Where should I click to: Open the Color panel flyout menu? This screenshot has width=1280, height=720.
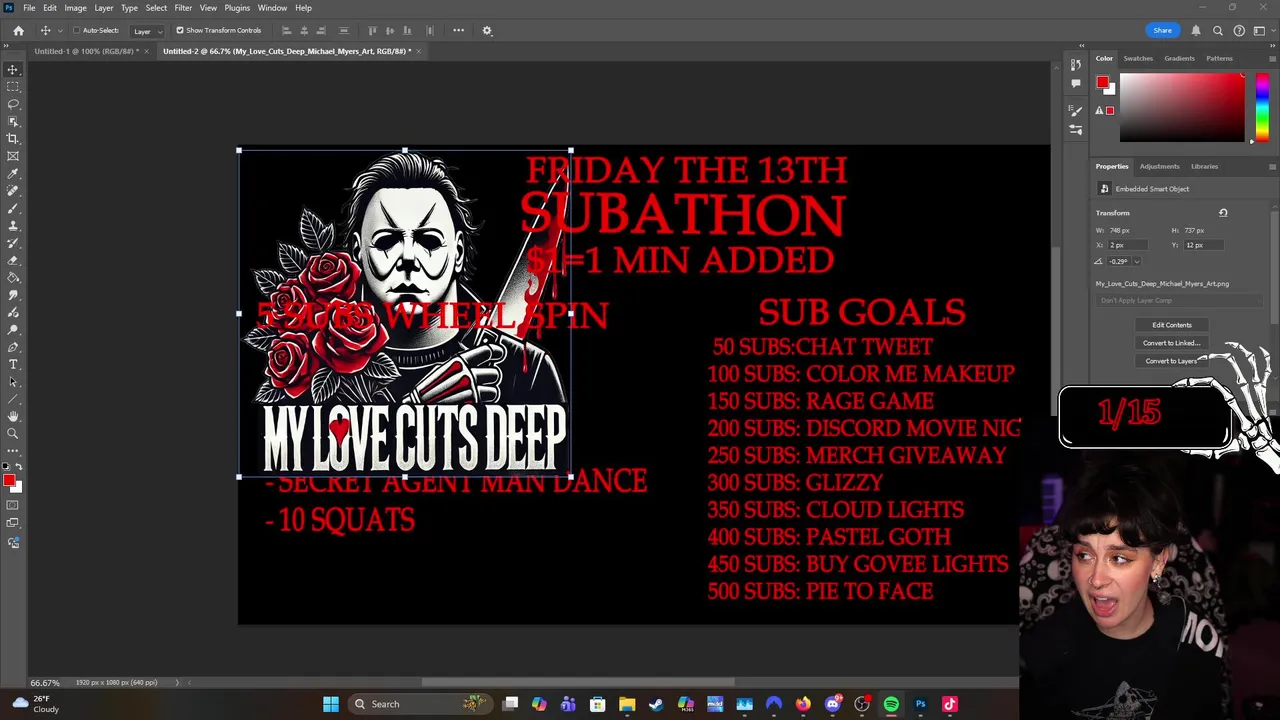click(1272, 58)
